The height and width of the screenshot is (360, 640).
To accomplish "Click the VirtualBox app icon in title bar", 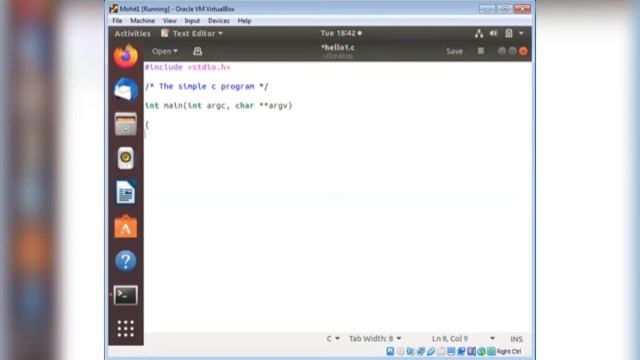I will click(113, 9).
